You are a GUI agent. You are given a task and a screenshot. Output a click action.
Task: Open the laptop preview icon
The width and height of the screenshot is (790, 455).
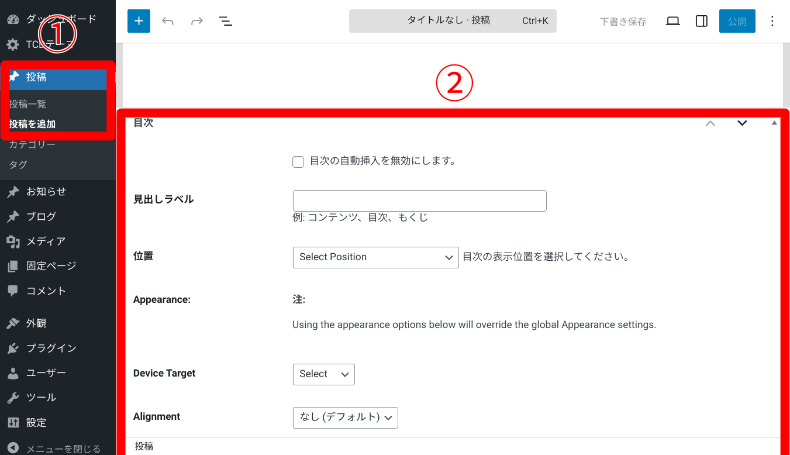[673, 21]
